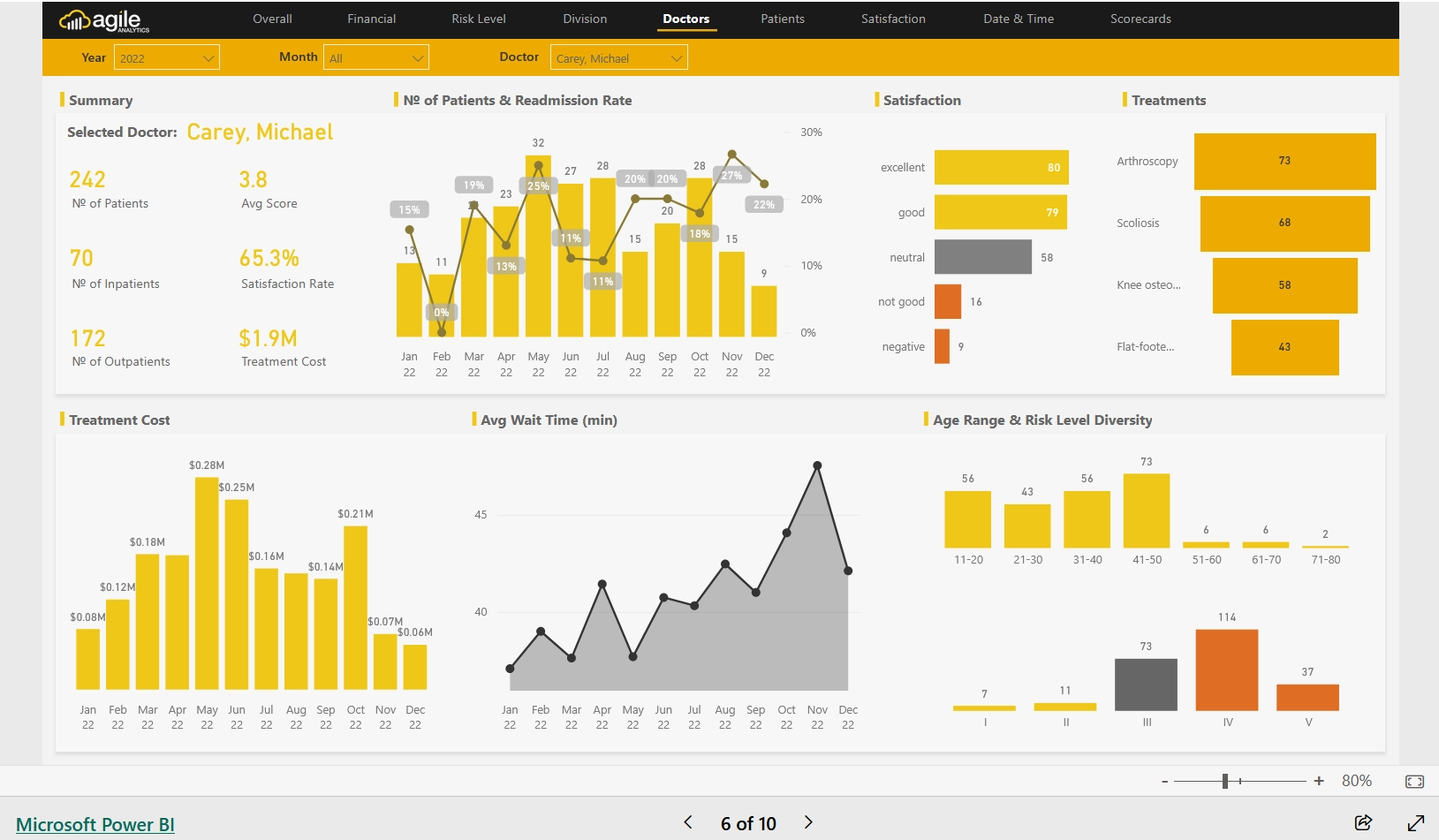Open the Date & Time tab
The image size is (1439, 840).
[x=1019, y=19]
